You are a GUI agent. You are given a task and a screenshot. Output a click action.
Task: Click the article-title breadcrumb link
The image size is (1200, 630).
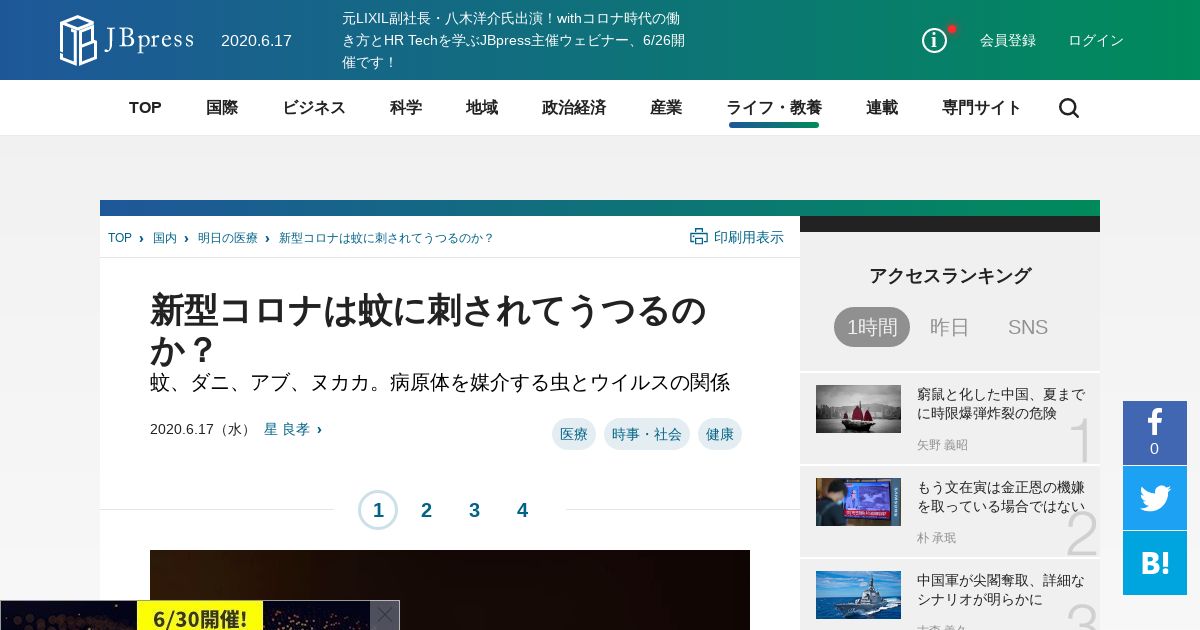(386, 238)
